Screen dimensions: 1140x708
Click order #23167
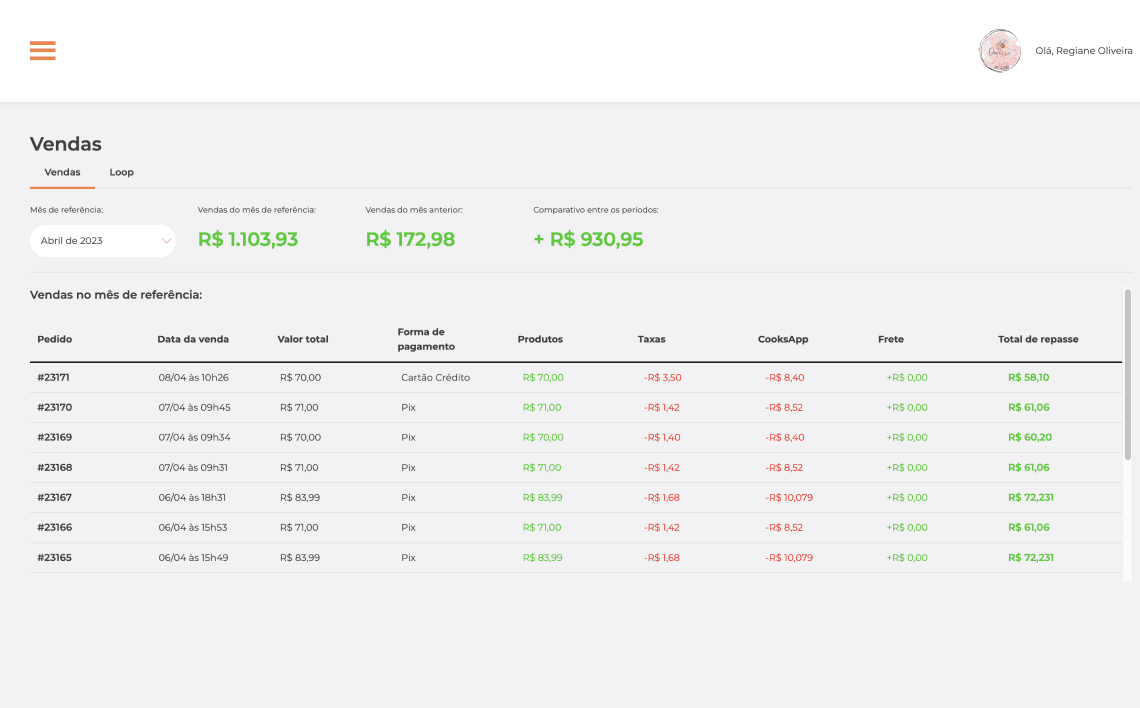[54, 497]
